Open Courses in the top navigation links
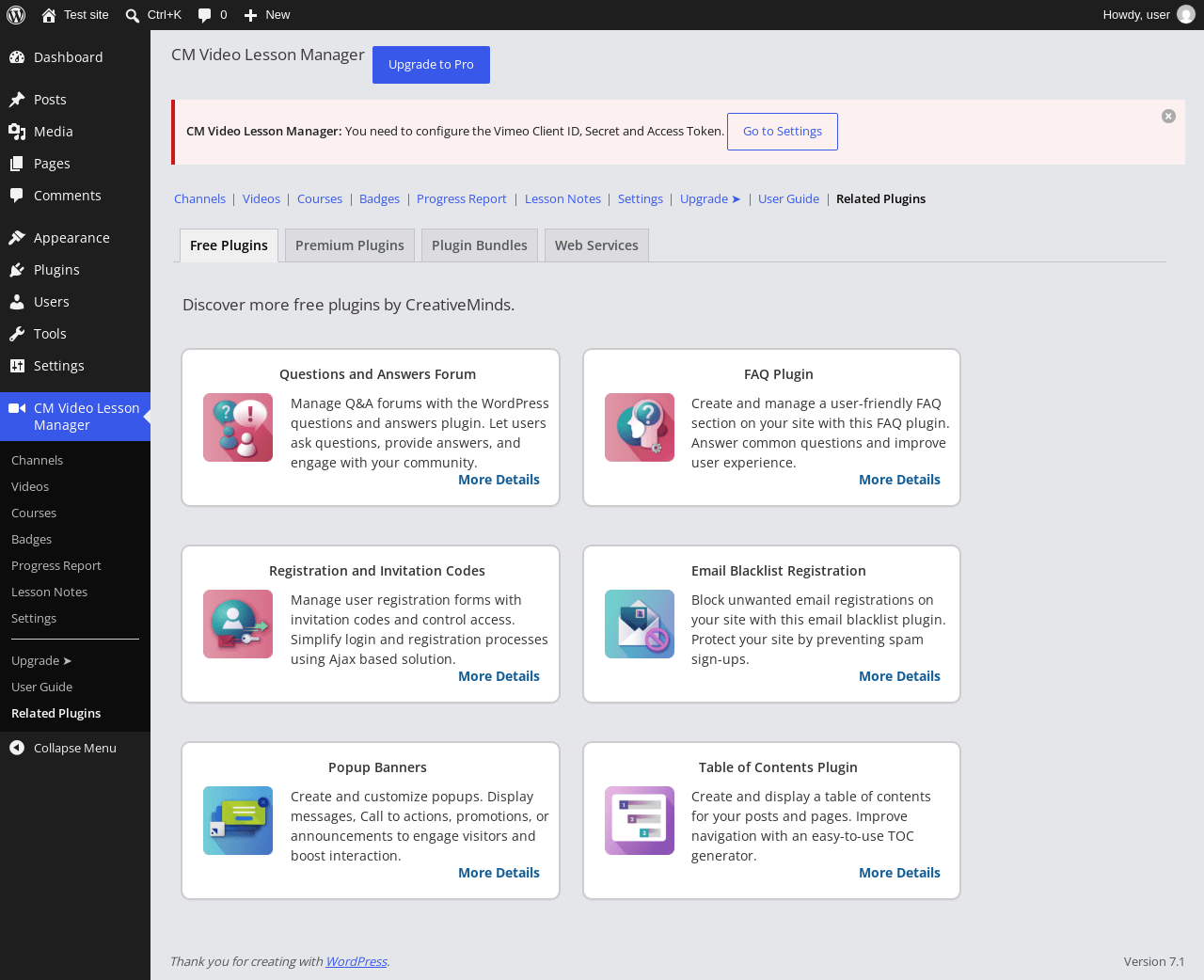 (x=320, y=199)
